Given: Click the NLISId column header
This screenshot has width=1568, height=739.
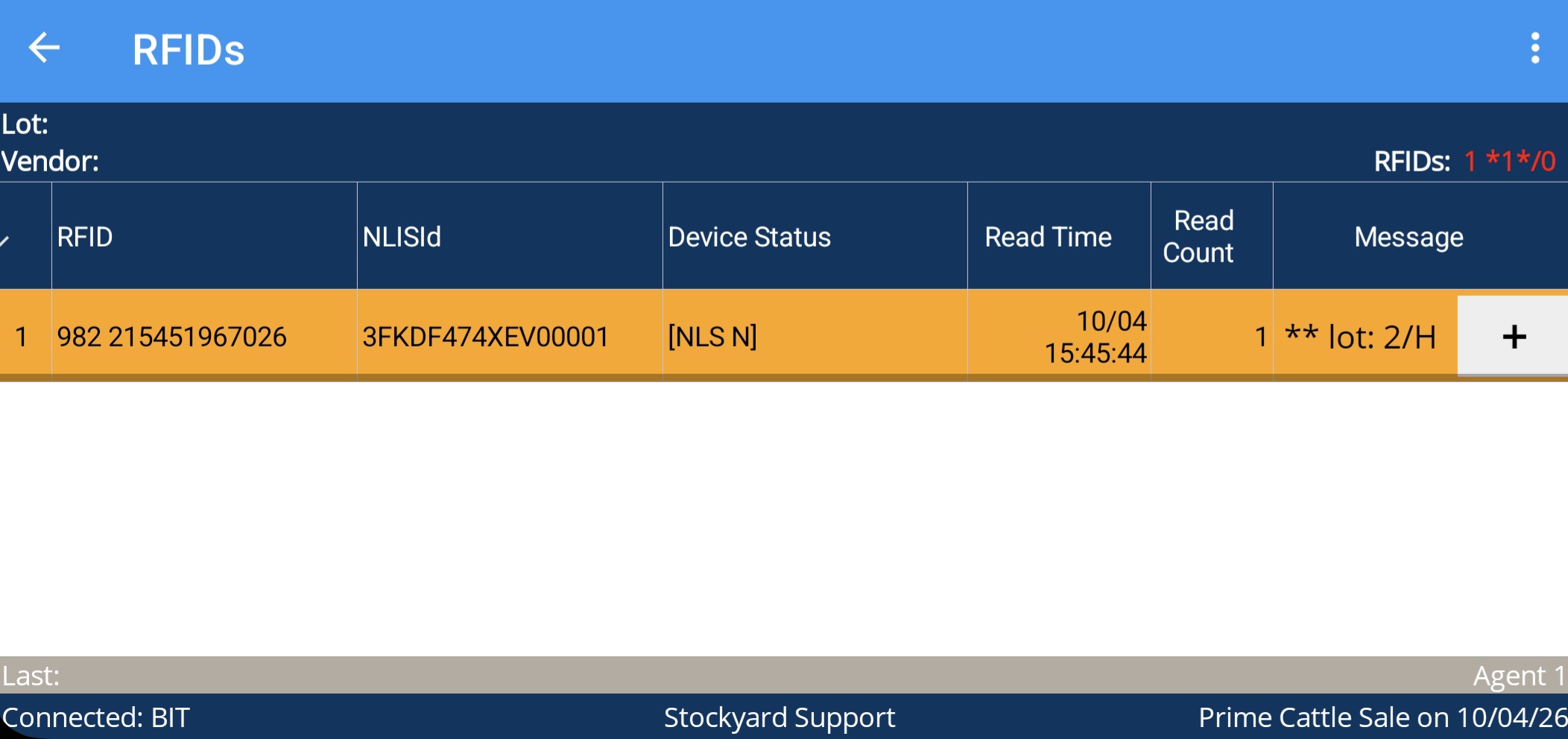Looking at the screenshot, I should pyautogui.click(x=402, y=237).
